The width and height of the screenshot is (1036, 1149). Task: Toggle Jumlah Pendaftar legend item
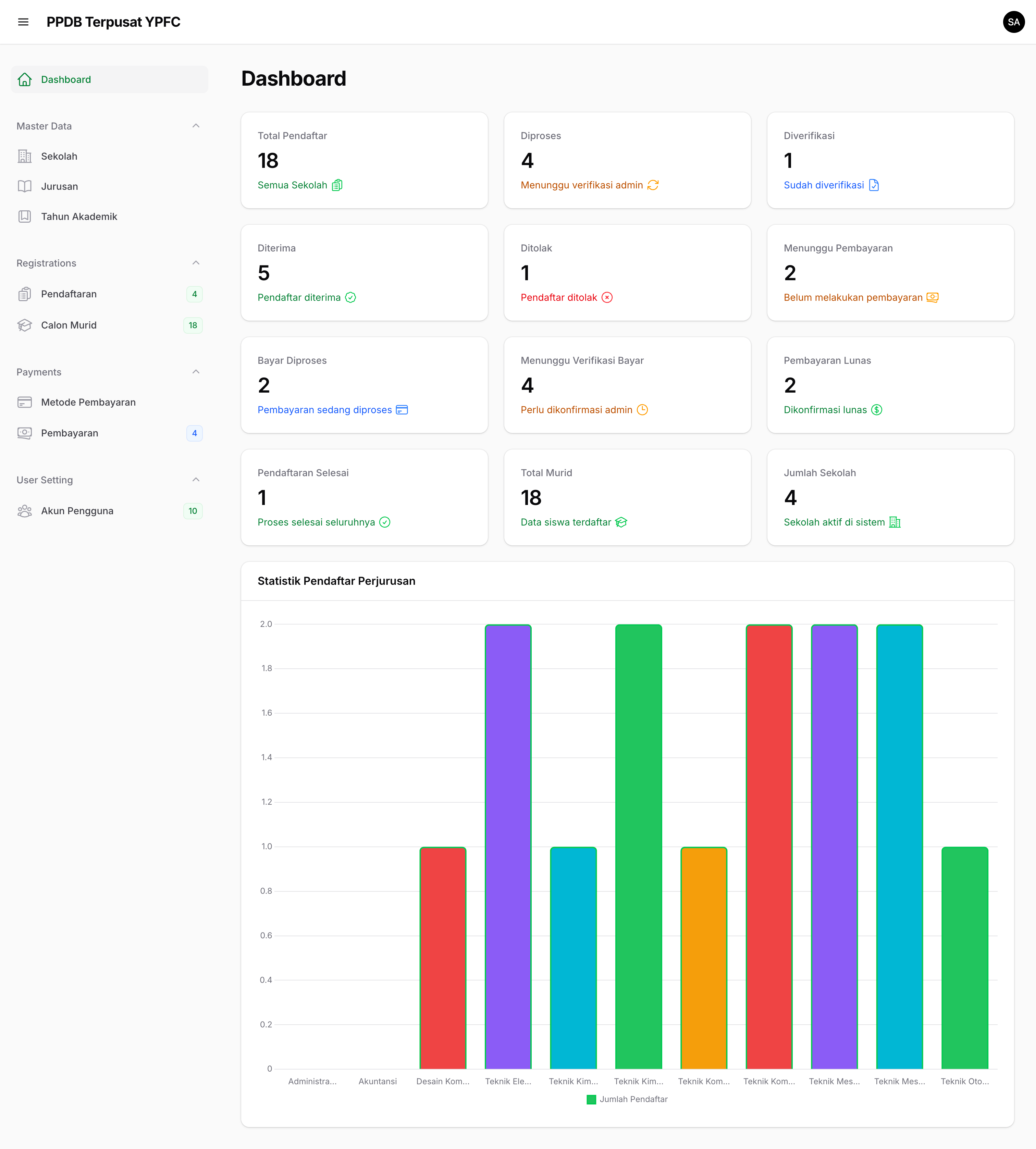coord(627,1099)
